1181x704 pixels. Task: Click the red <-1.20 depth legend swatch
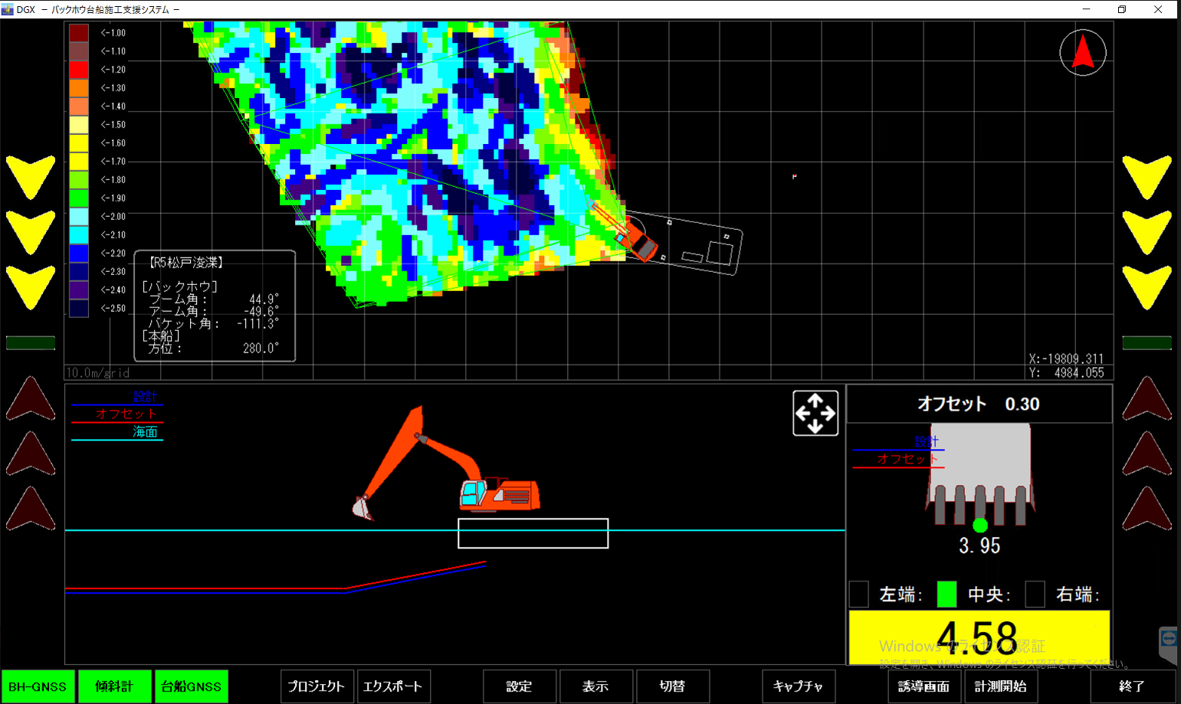tap(79, 69)
